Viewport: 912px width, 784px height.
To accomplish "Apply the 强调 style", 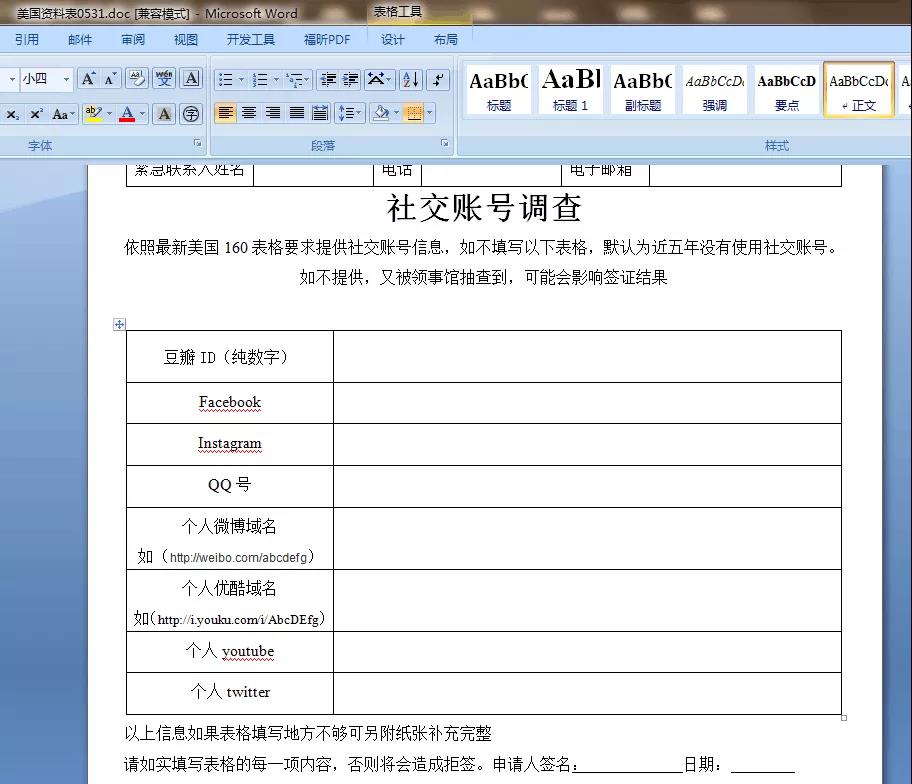I will click(x=714, y=90).
